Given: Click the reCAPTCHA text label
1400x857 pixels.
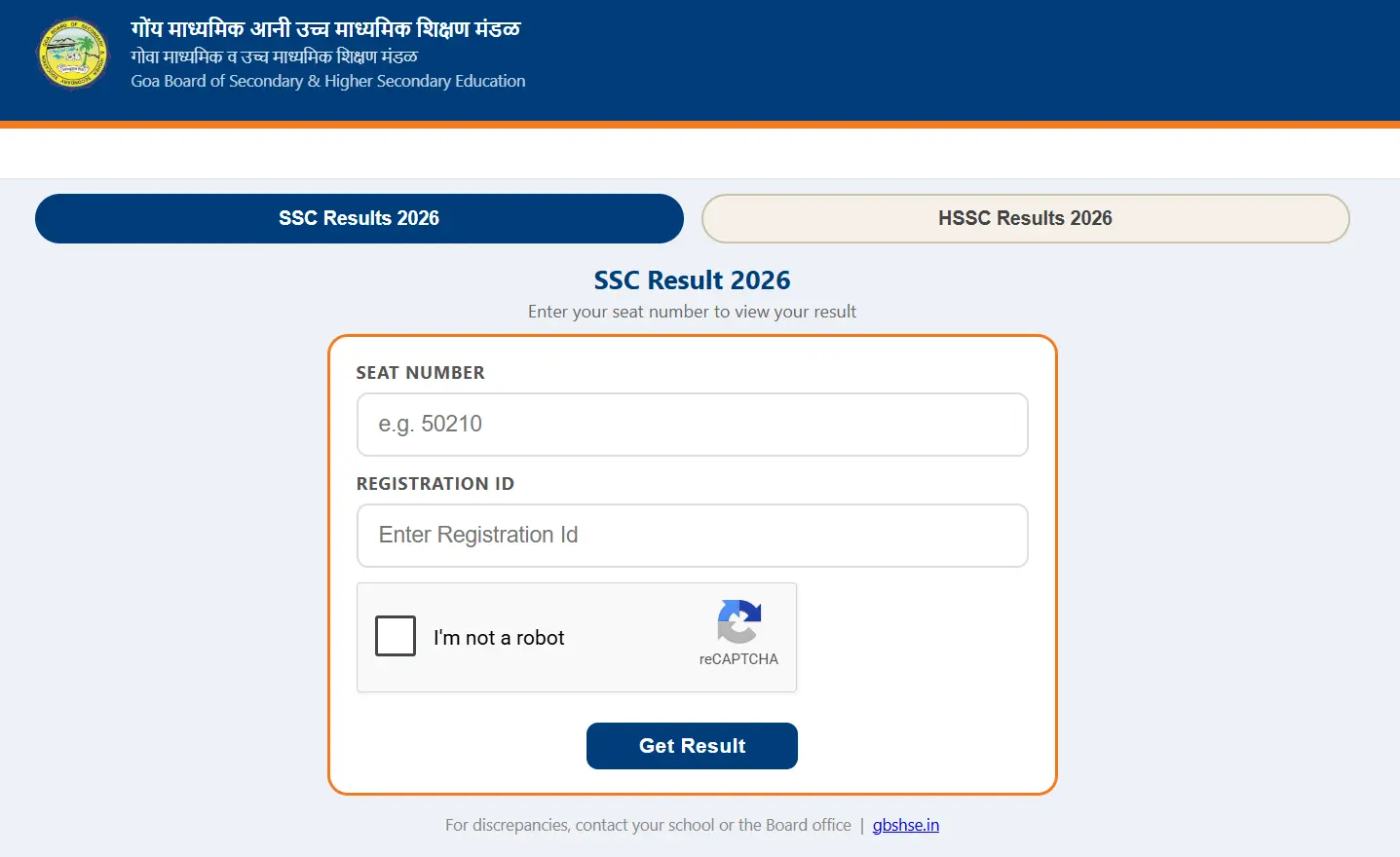Looking at the screenshot, I should [x=738, y=658].
